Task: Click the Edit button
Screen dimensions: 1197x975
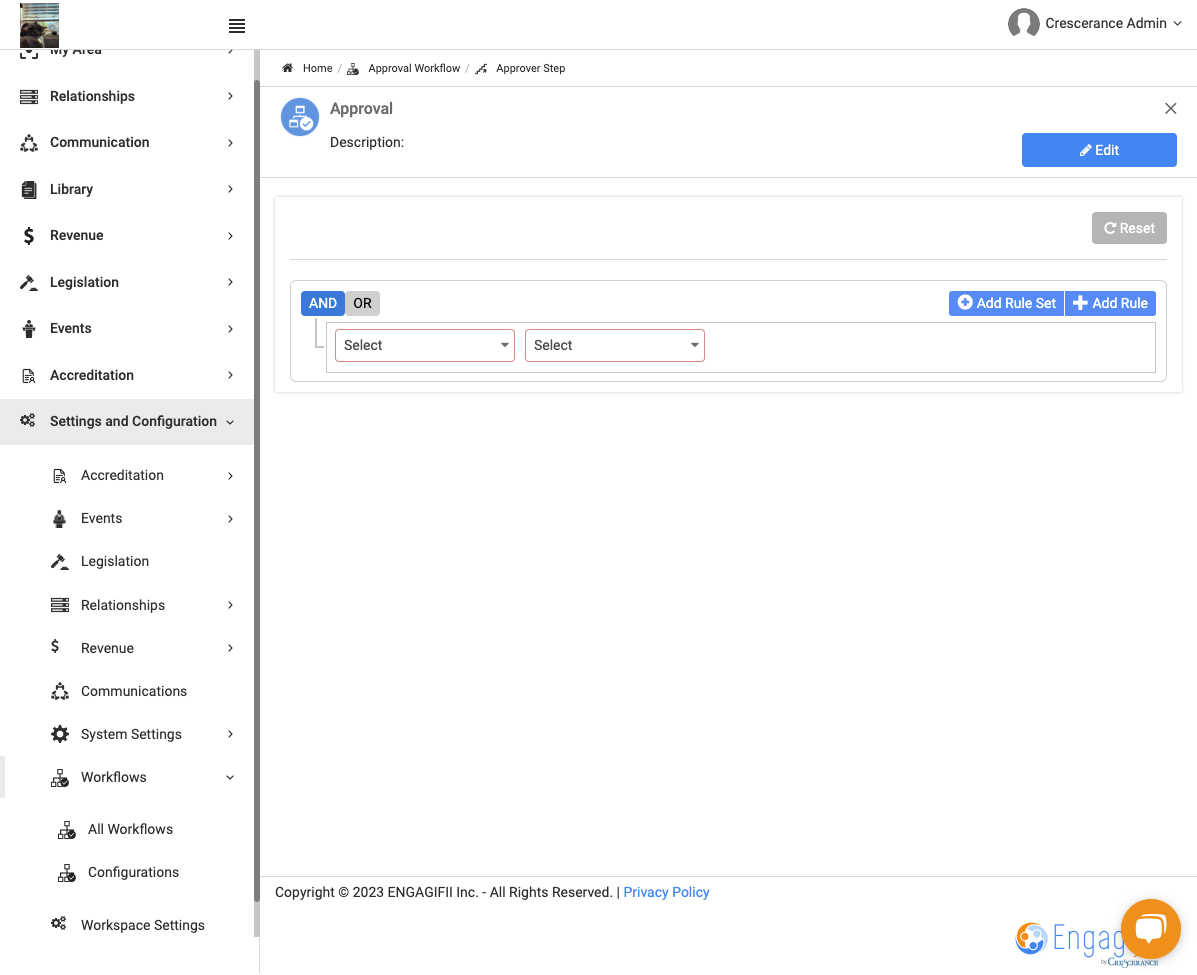Action: (1099, 150)
